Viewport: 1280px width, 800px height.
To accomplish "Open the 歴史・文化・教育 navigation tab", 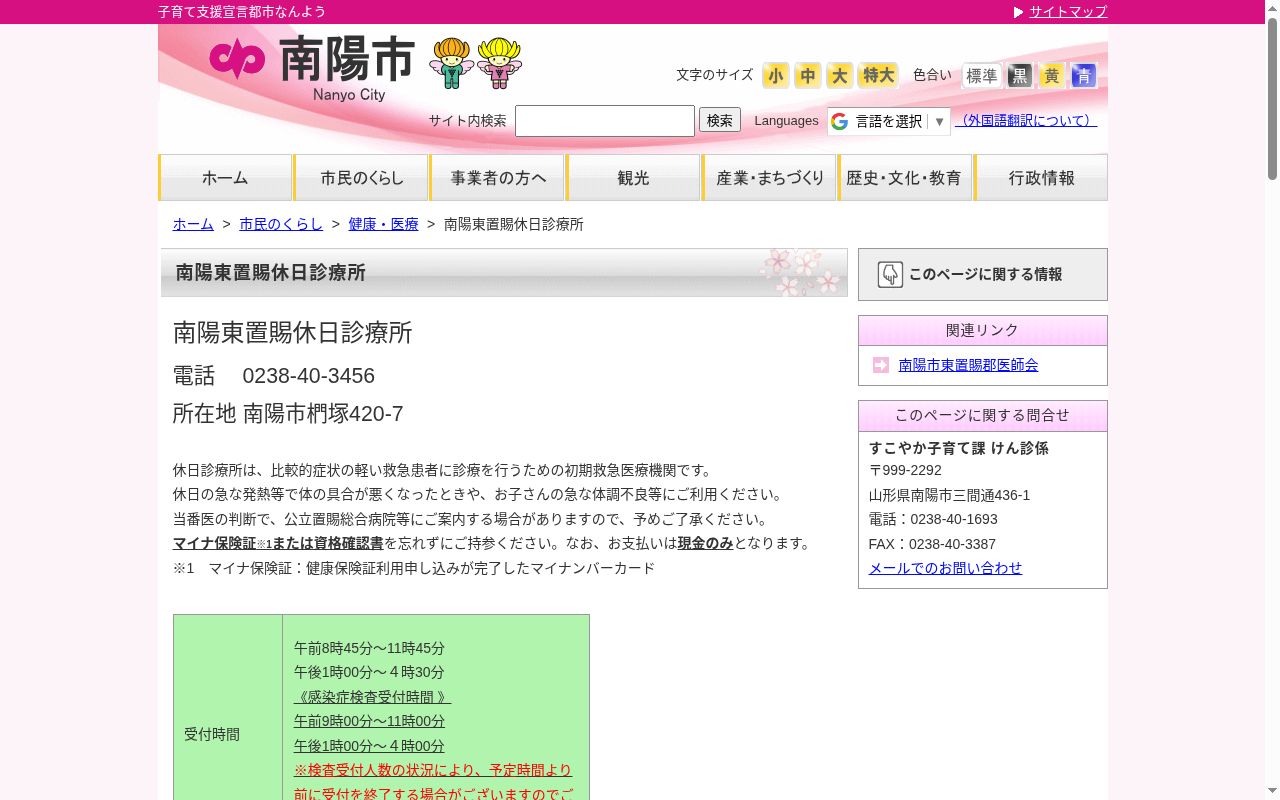I will [x=905, y=177].
